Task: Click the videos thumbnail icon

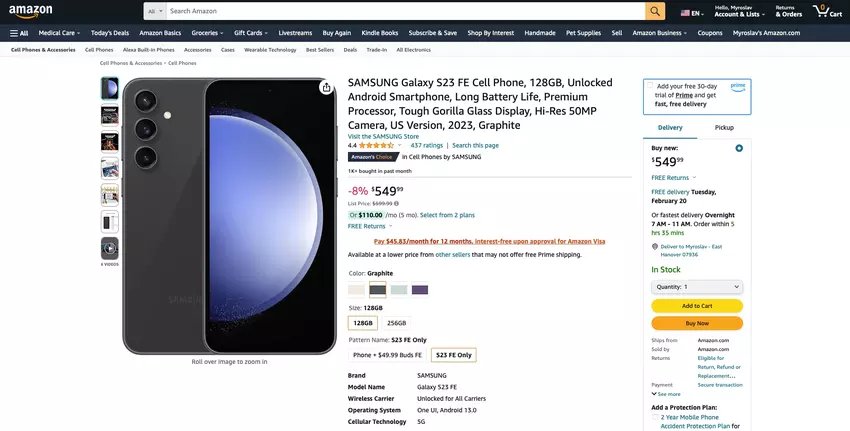Action: pos(109,247)
